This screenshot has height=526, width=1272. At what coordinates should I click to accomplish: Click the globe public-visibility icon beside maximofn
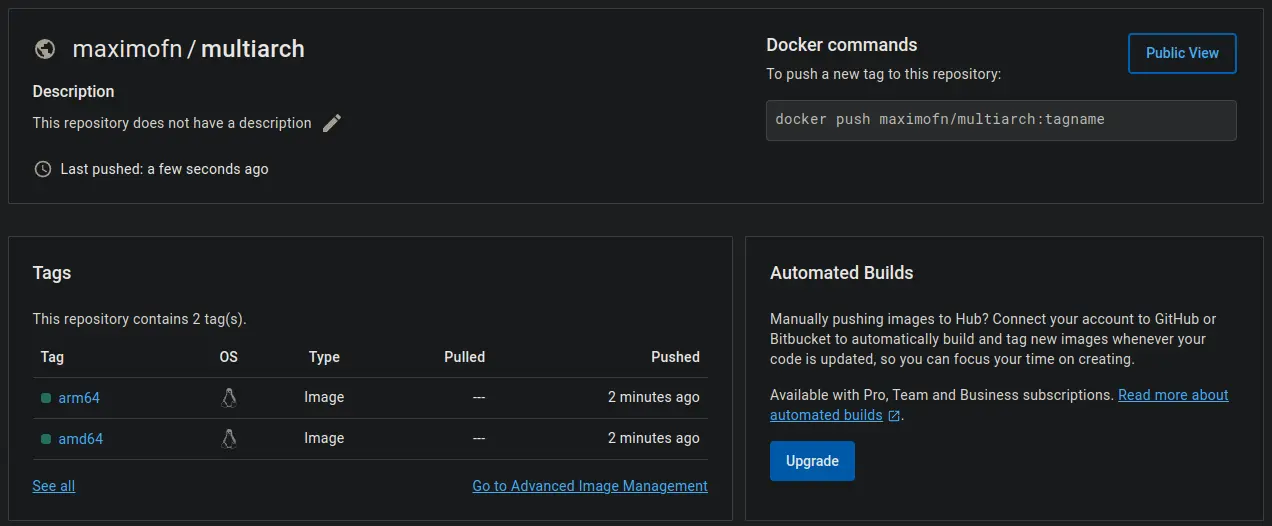coord(44,49)
